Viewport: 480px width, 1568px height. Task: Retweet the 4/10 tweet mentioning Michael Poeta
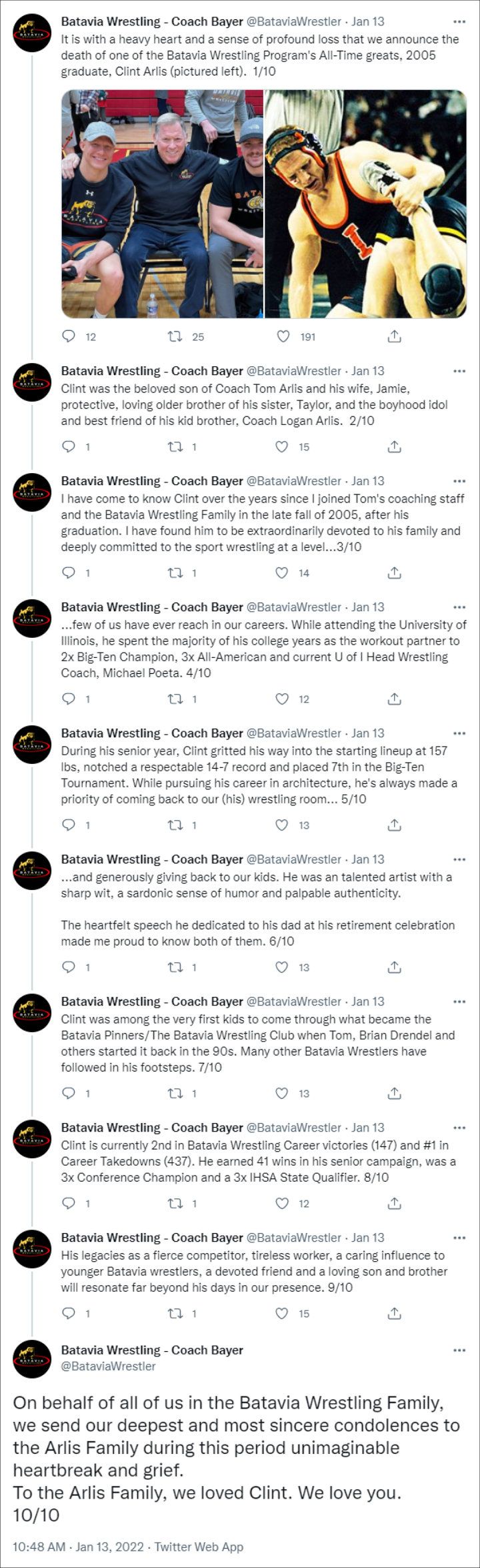coord(175,699)
